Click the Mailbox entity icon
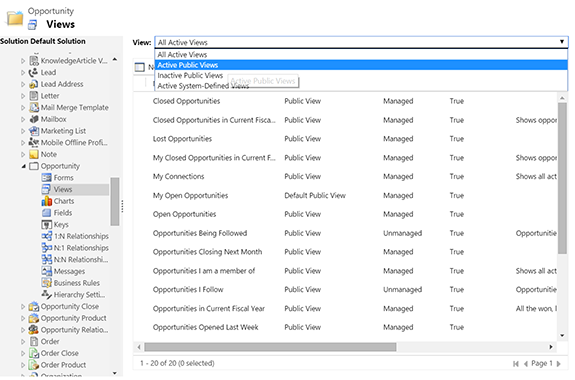575x380 pixels. pos(34,119)
